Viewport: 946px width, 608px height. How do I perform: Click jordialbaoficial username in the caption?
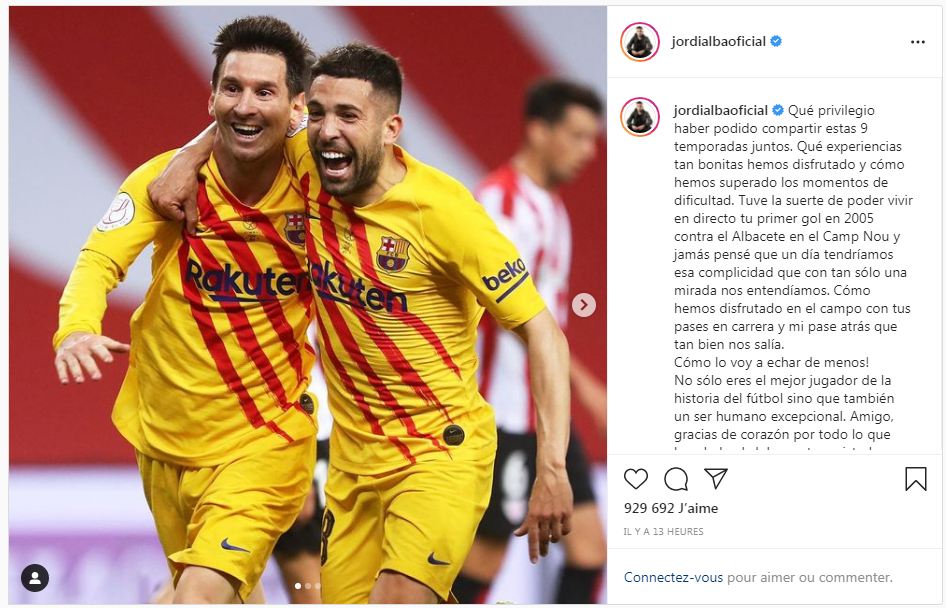click(720, 110)
